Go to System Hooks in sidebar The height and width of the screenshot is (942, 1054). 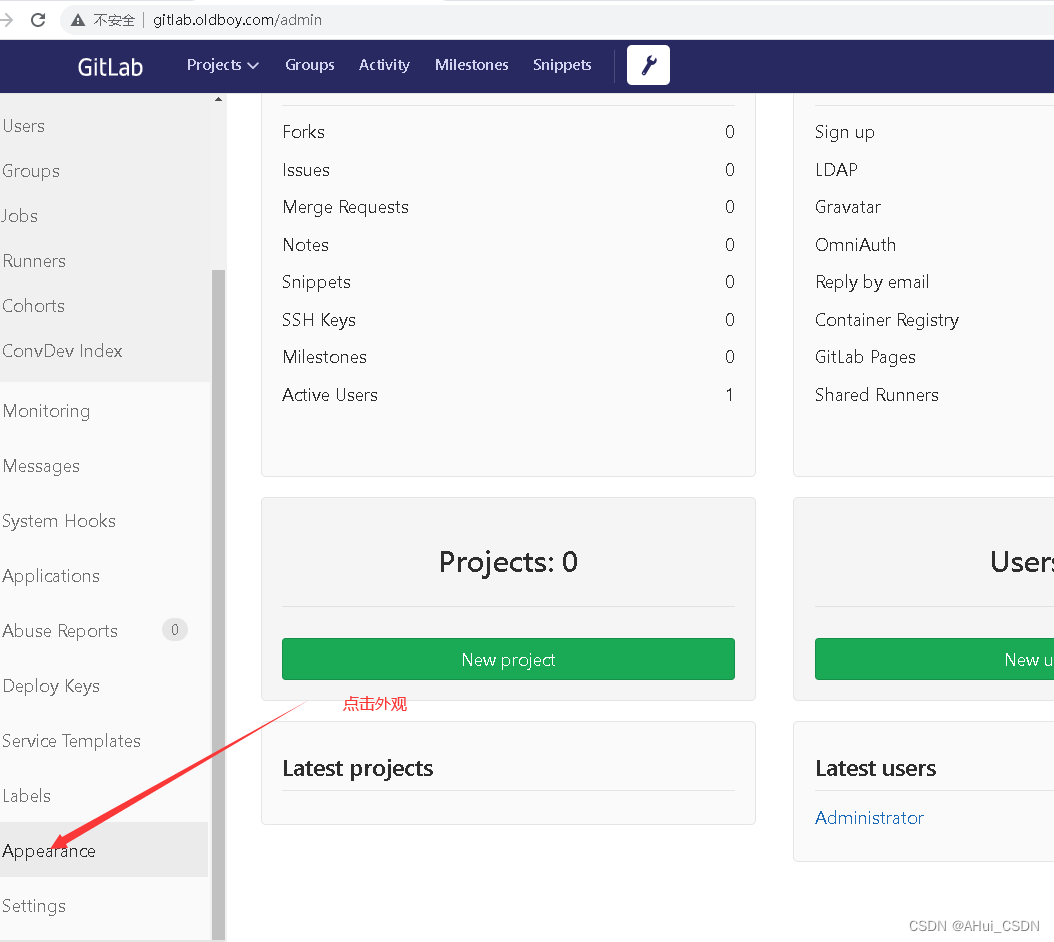pyautogui.click(x=59, y=521)
